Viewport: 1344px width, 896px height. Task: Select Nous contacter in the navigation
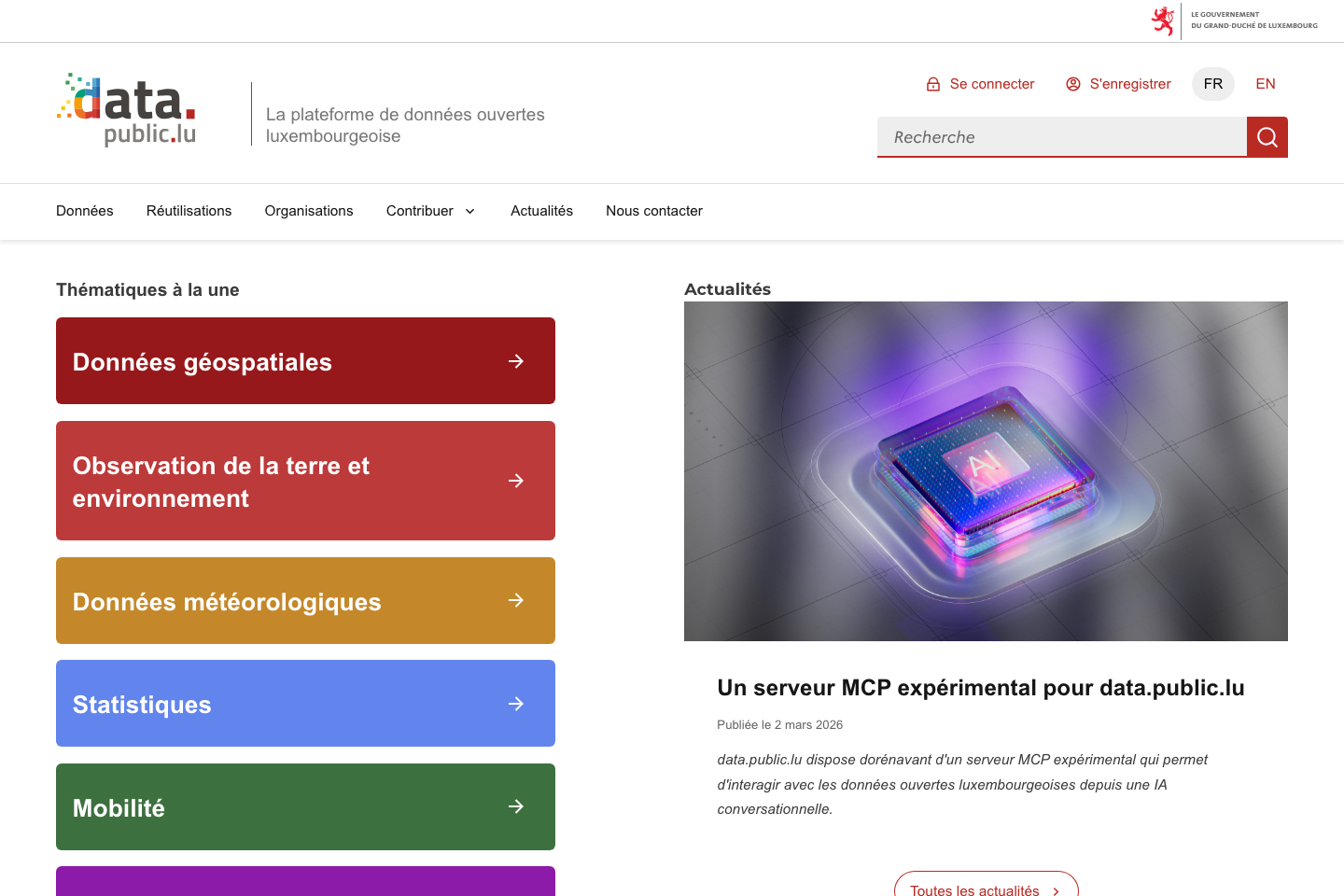tap(653, 211)
